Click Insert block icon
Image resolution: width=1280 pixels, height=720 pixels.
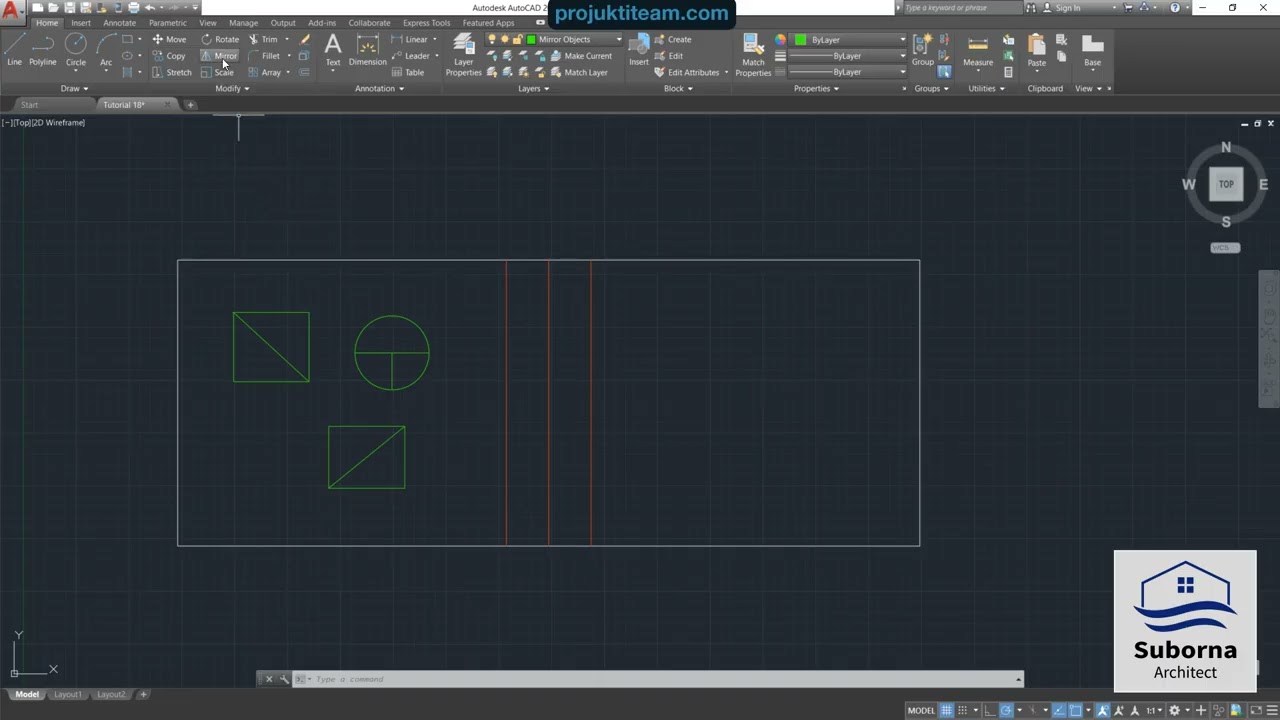638,49
